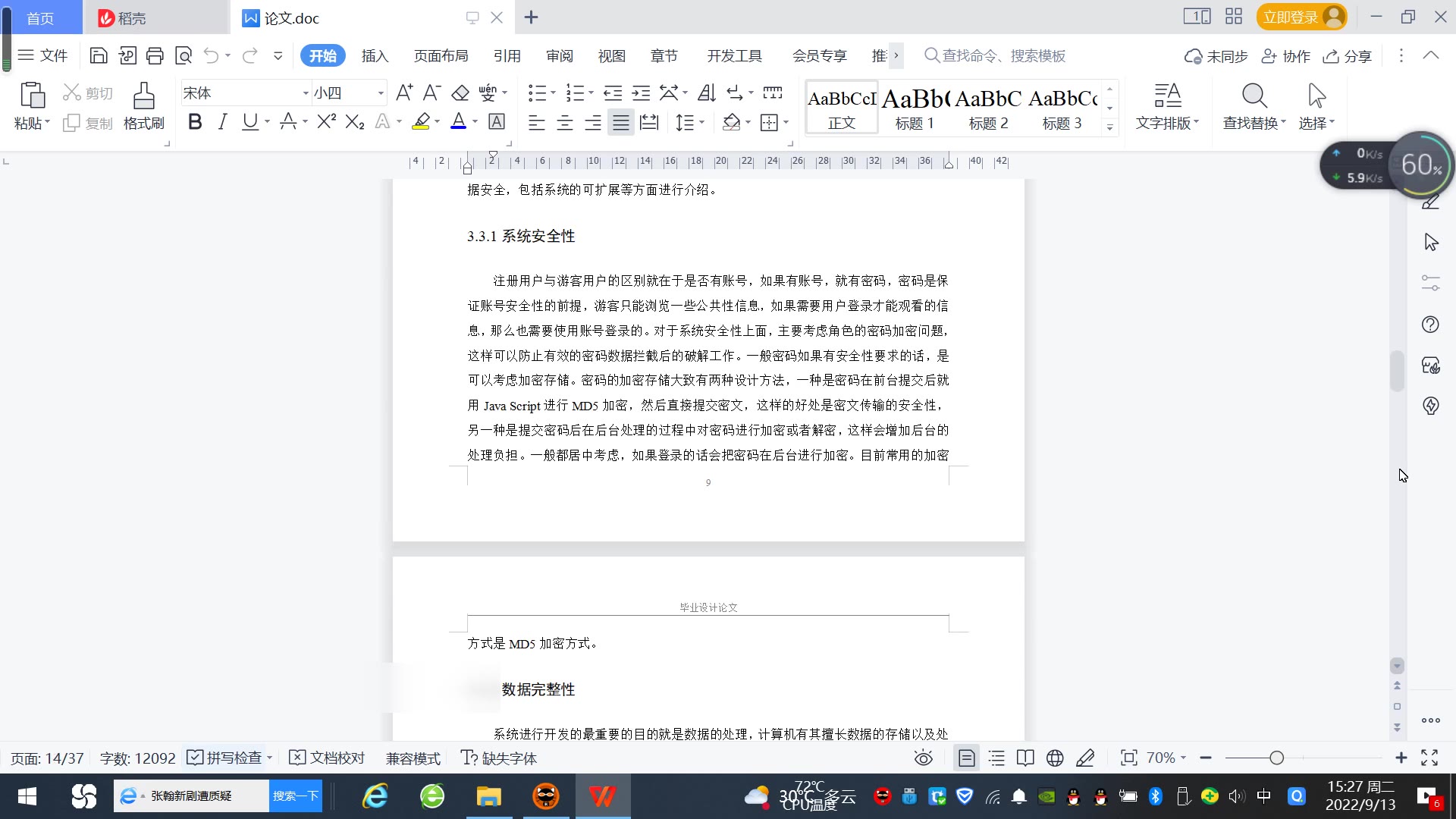This screenshot has width=1456, height=819.
Task: Click the eye protection mode icon in status bar
Action: (923, 758)
